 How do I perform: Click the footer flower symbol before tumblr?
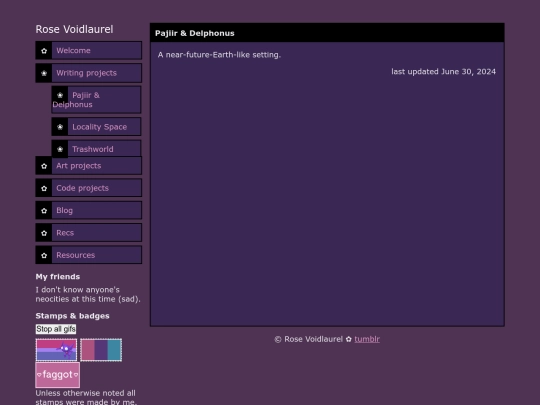pyautogui.click(x=349, y=339)
